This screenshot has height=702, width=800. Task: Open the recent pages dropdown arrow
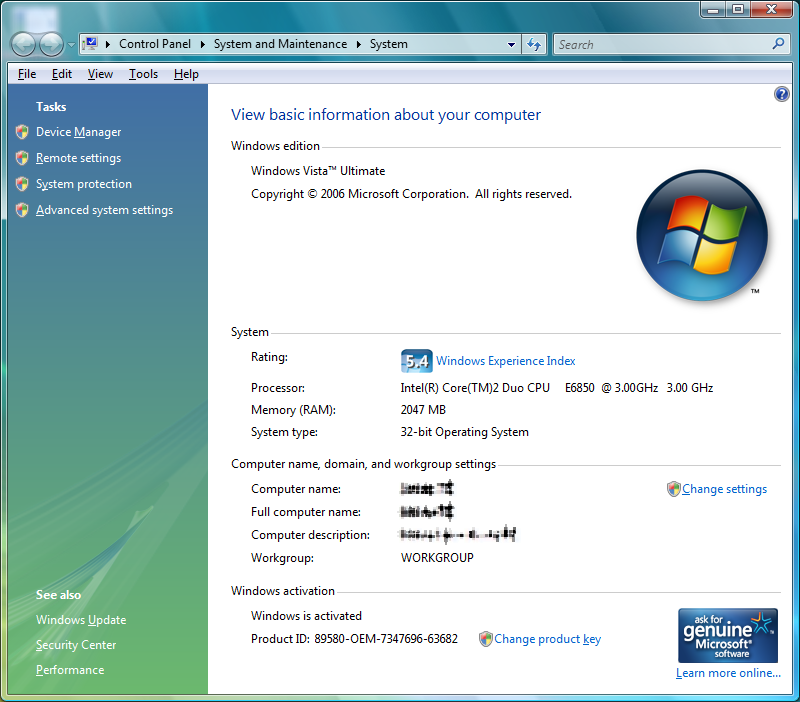point(71,45)
